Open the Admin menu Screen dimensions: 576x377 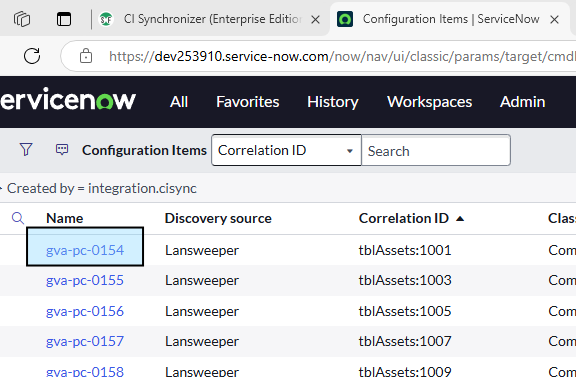coord(522,102)
